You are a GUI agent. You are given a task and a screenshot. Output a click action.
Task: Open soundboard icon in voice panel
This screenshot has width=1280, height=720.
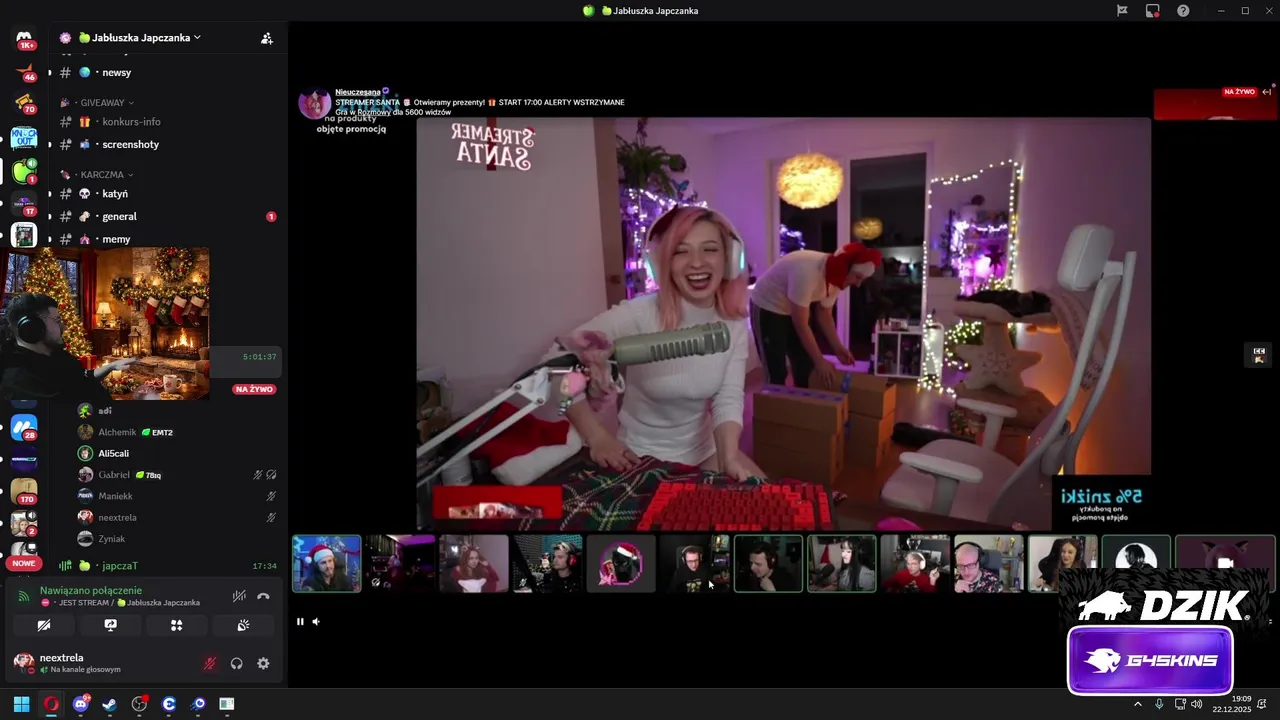243,625
